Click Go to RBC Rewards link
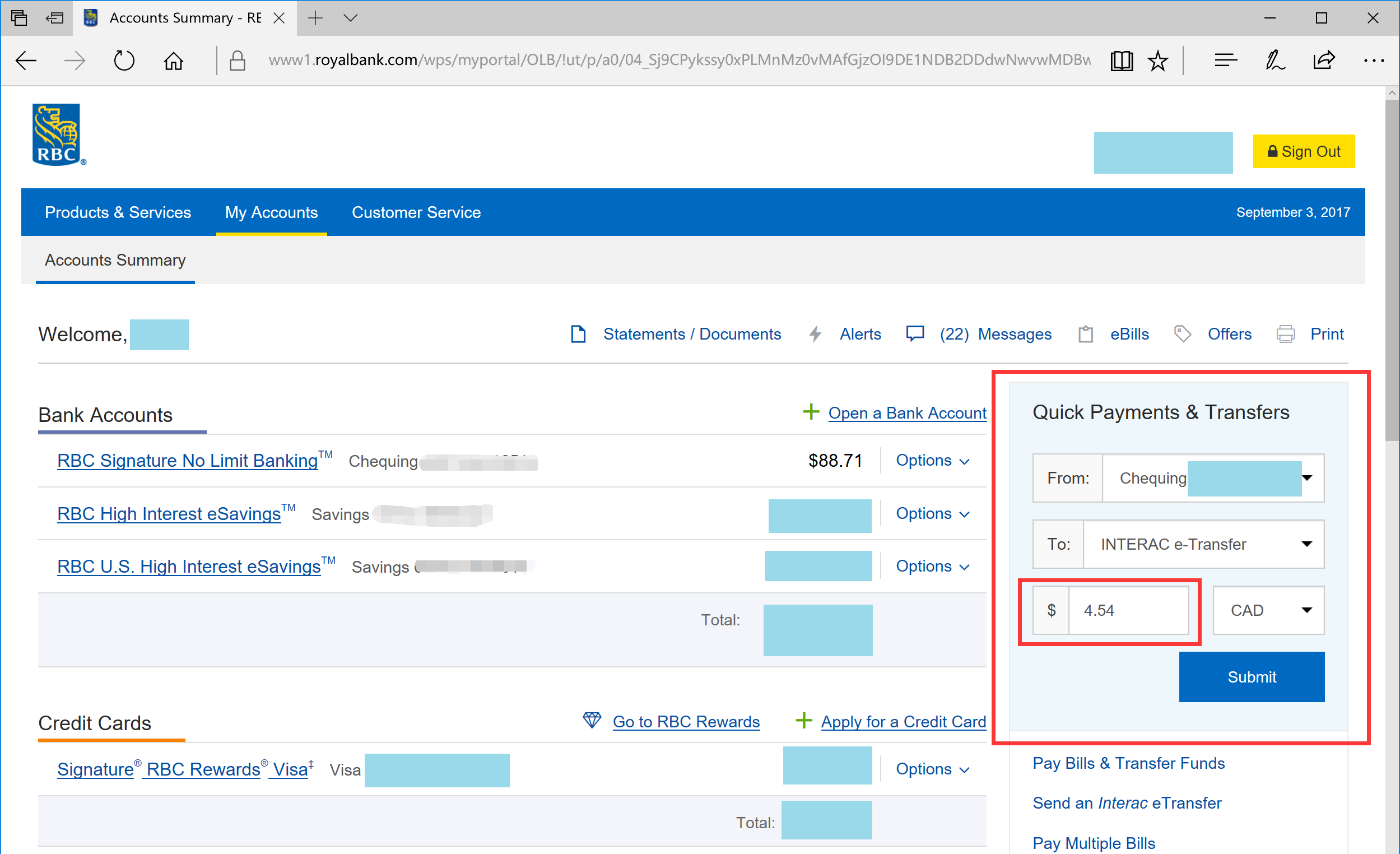 (686, 722)
